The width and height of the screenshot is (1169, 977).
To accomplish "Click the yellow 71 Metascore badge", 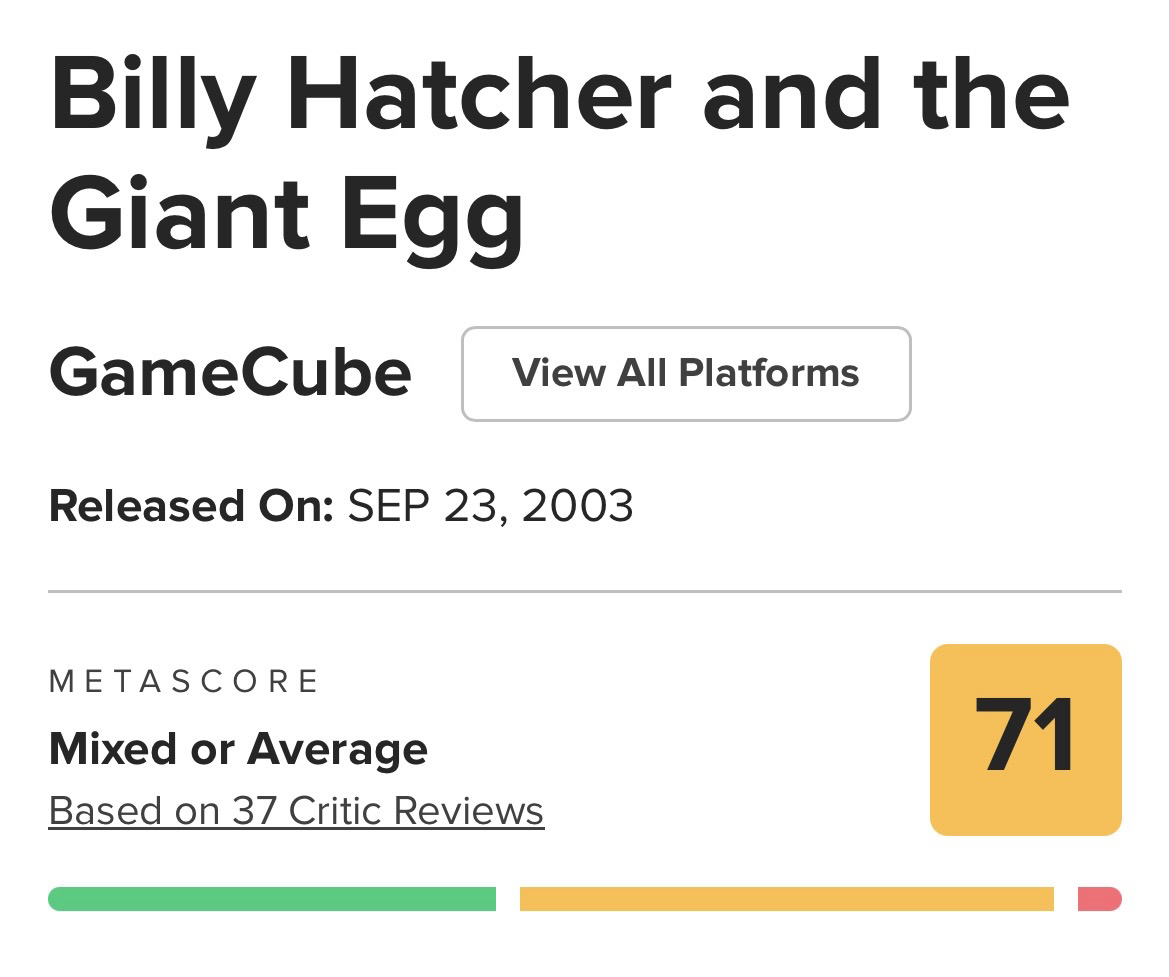I will coord(1025,739).
